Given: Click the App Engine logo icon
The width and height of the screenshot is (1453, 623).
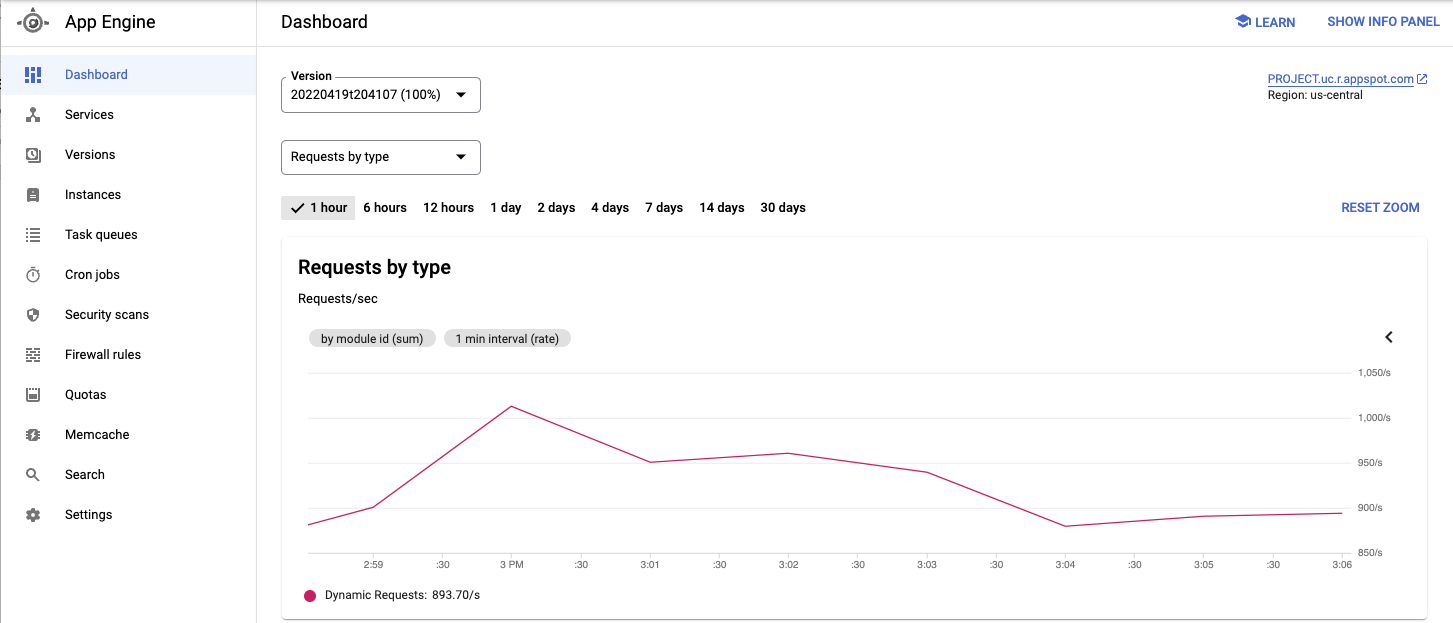Looking at the screenshot, I should click(34, 22).
